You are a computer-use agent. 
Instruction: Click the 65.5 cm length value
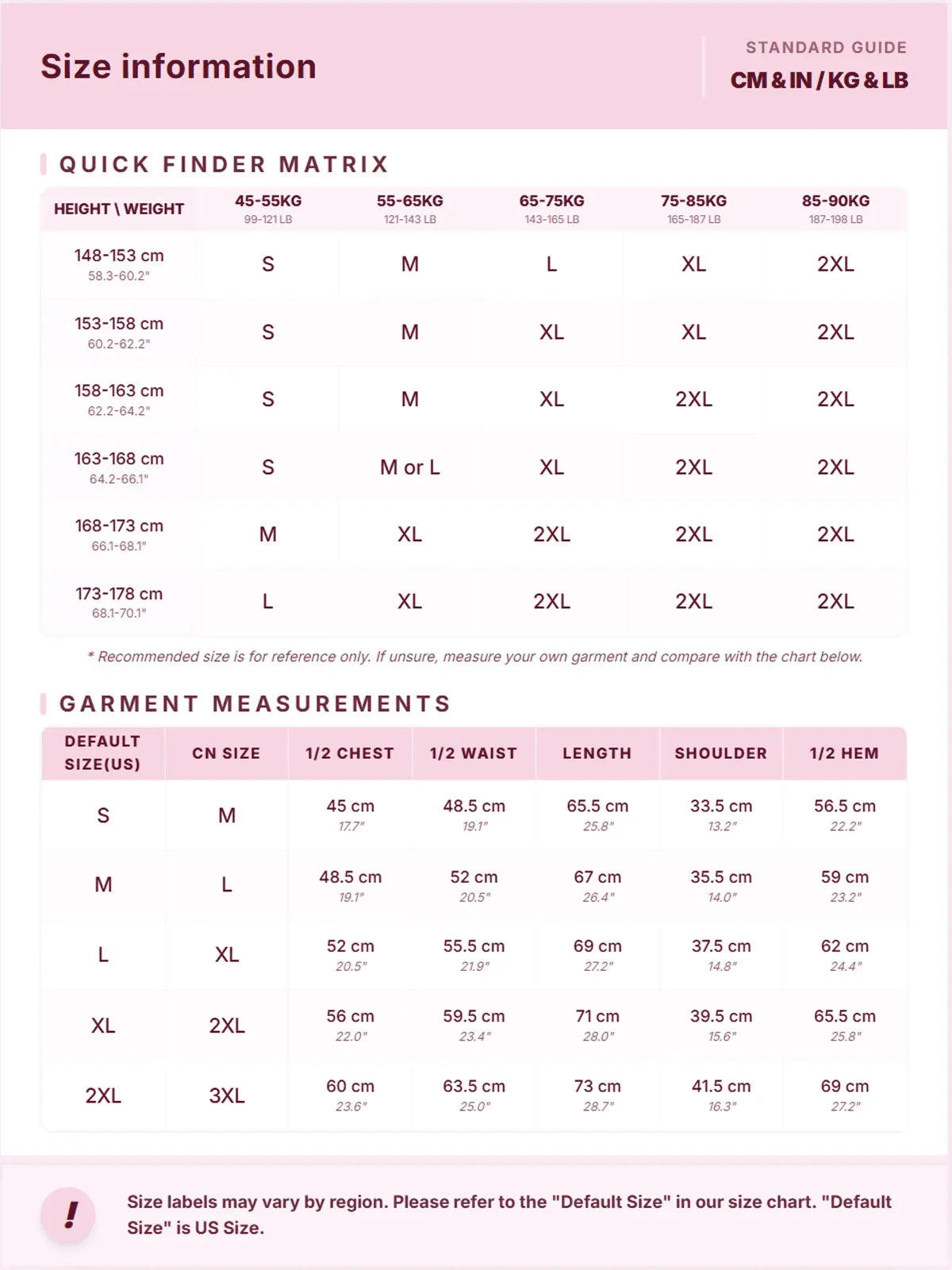point(597,806)
